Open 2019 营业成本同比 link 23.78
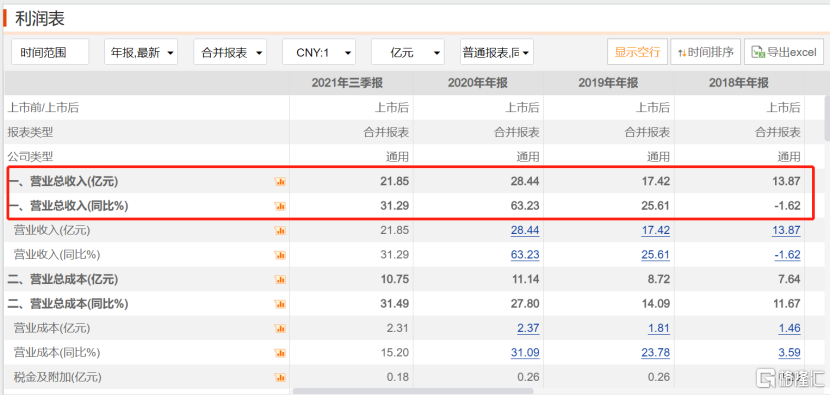 [x=655, y=353]
